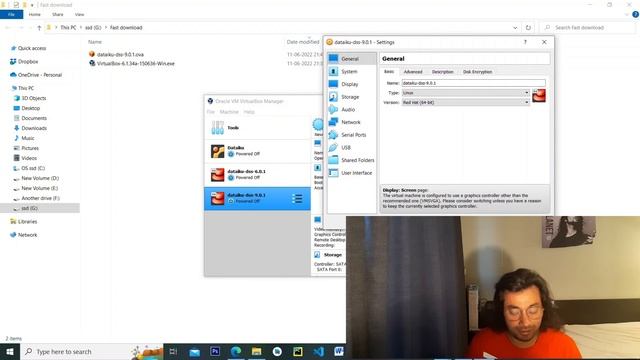Click This PC in the address breadcrumb
This screenshot has height=360, width=640.
pos(68,28)
